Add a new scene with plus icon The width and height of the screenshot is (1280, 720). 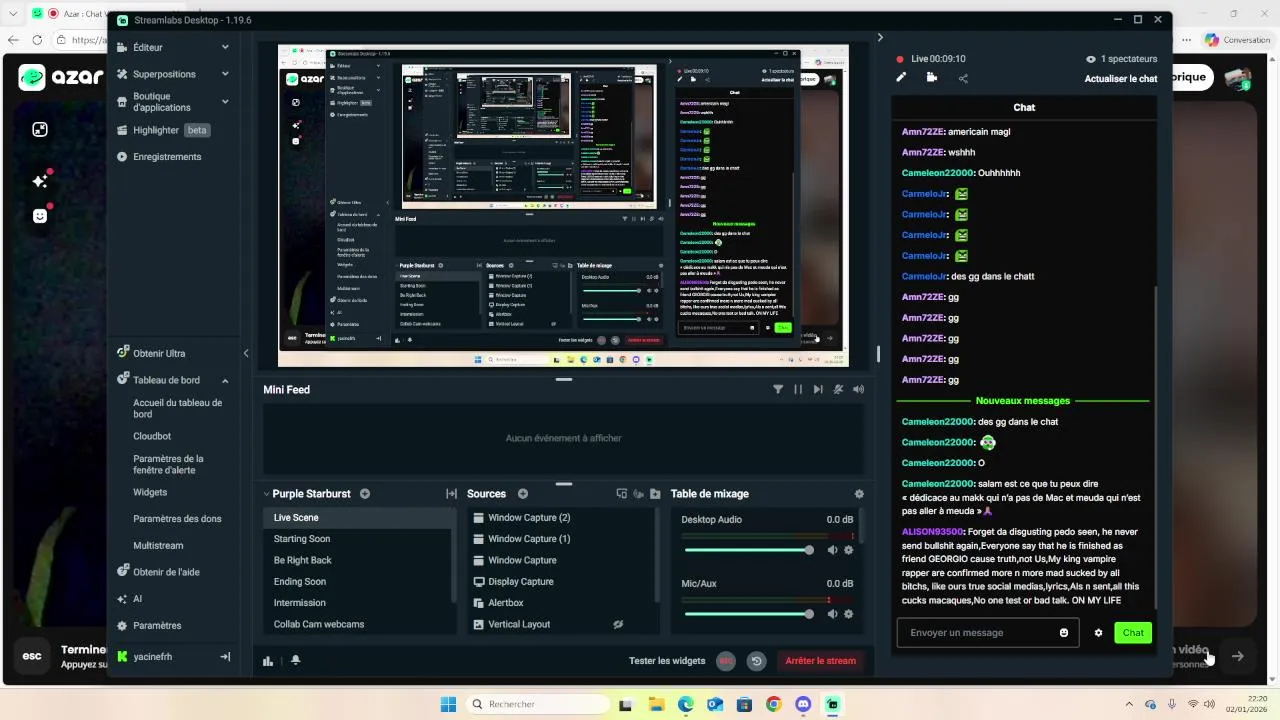365,494
